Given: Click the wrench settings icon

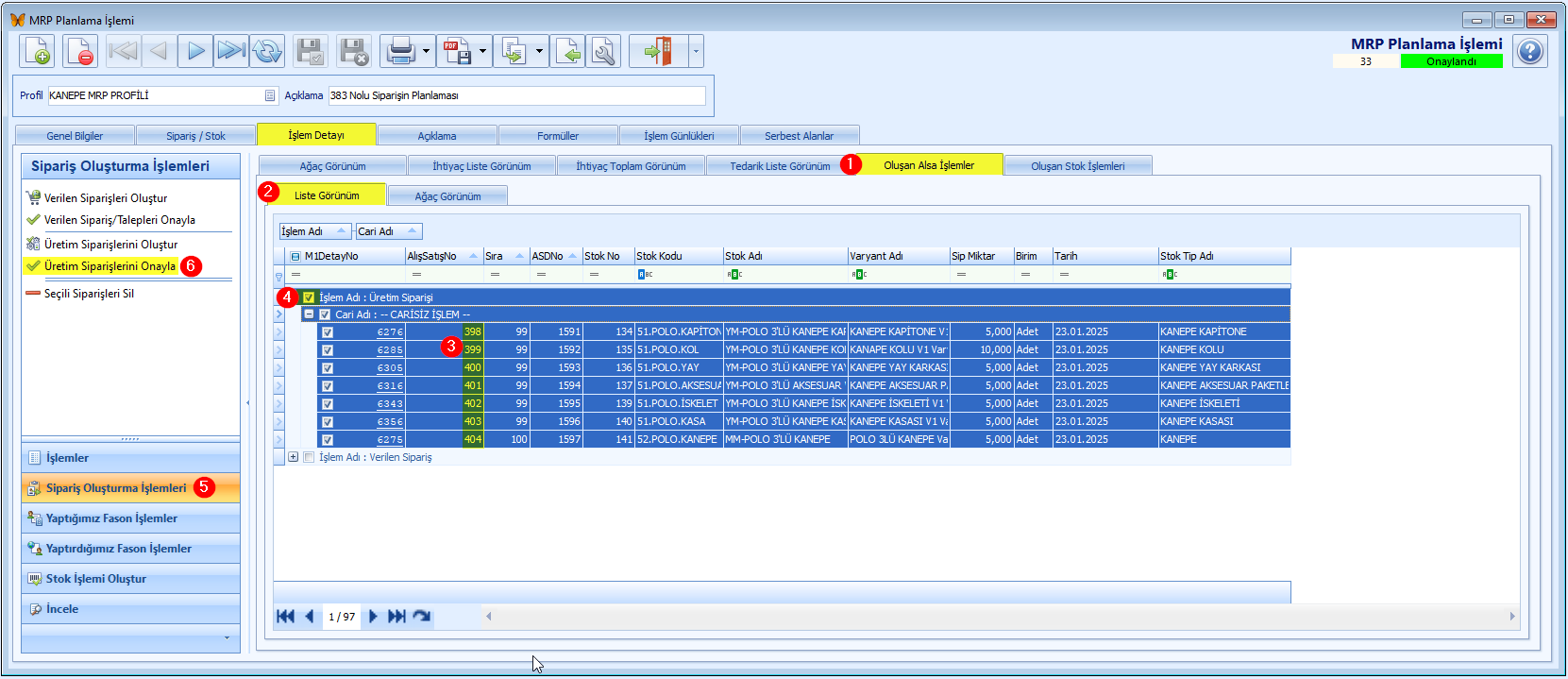Looking at the screenshot, I should (x=603, y=51).
